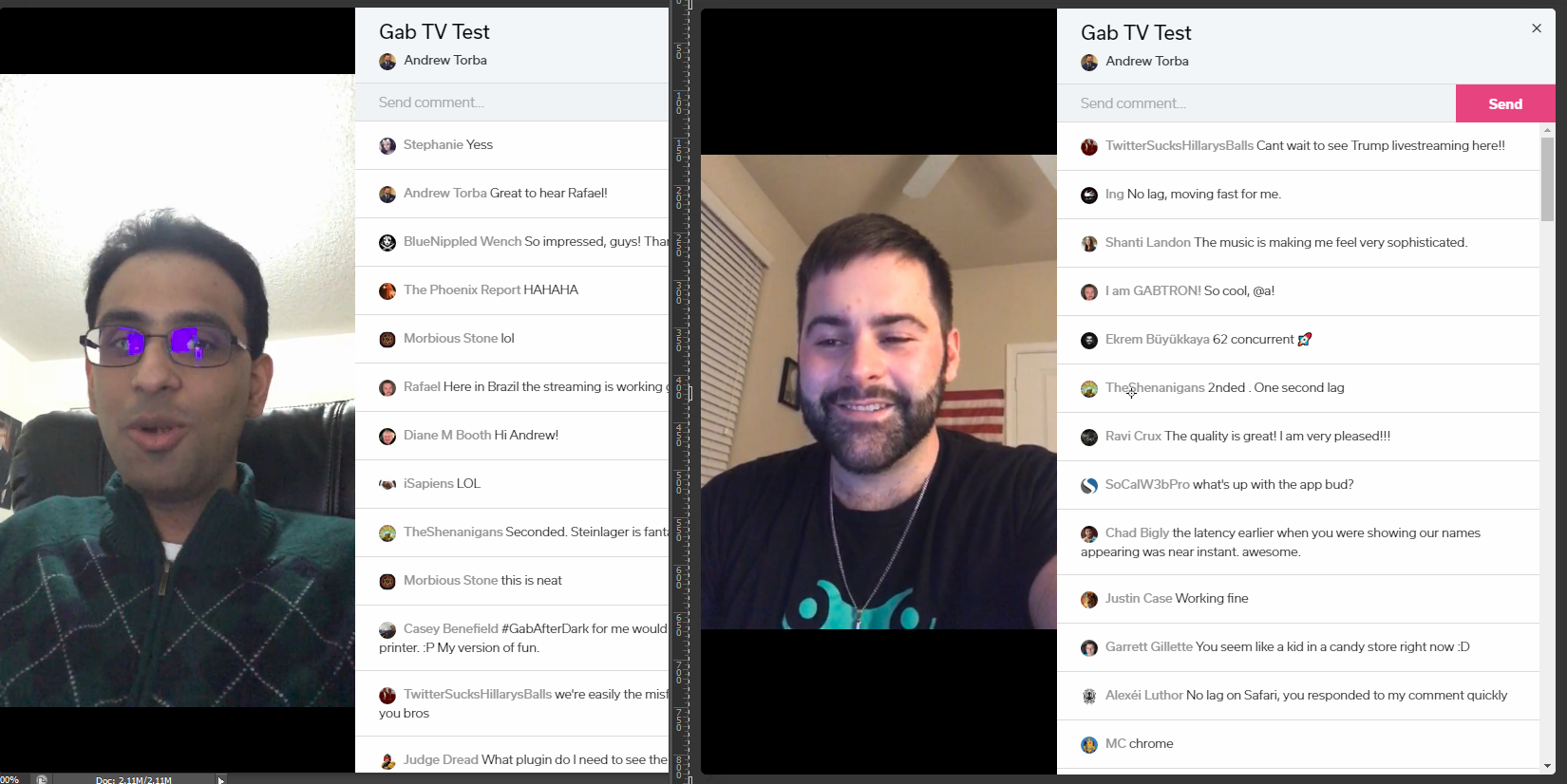Image resolution: width=1567 pixels, height=784 pixels.
Task: Click Stephanie's avatar icon
Action: pyautogui.click(x=387, y=146)
